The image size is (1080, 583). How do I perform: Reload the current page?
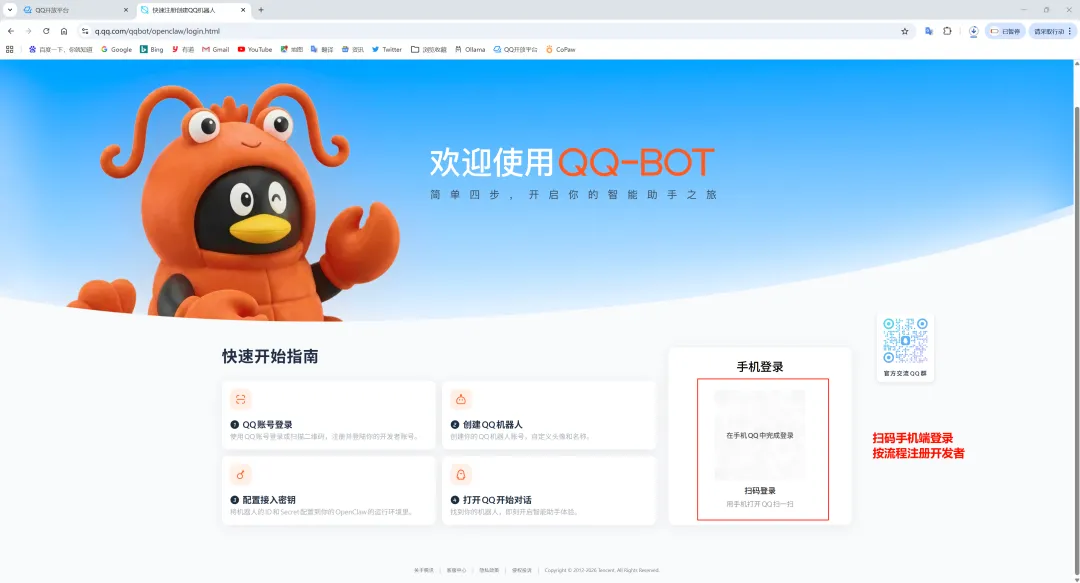click(46, 31)
